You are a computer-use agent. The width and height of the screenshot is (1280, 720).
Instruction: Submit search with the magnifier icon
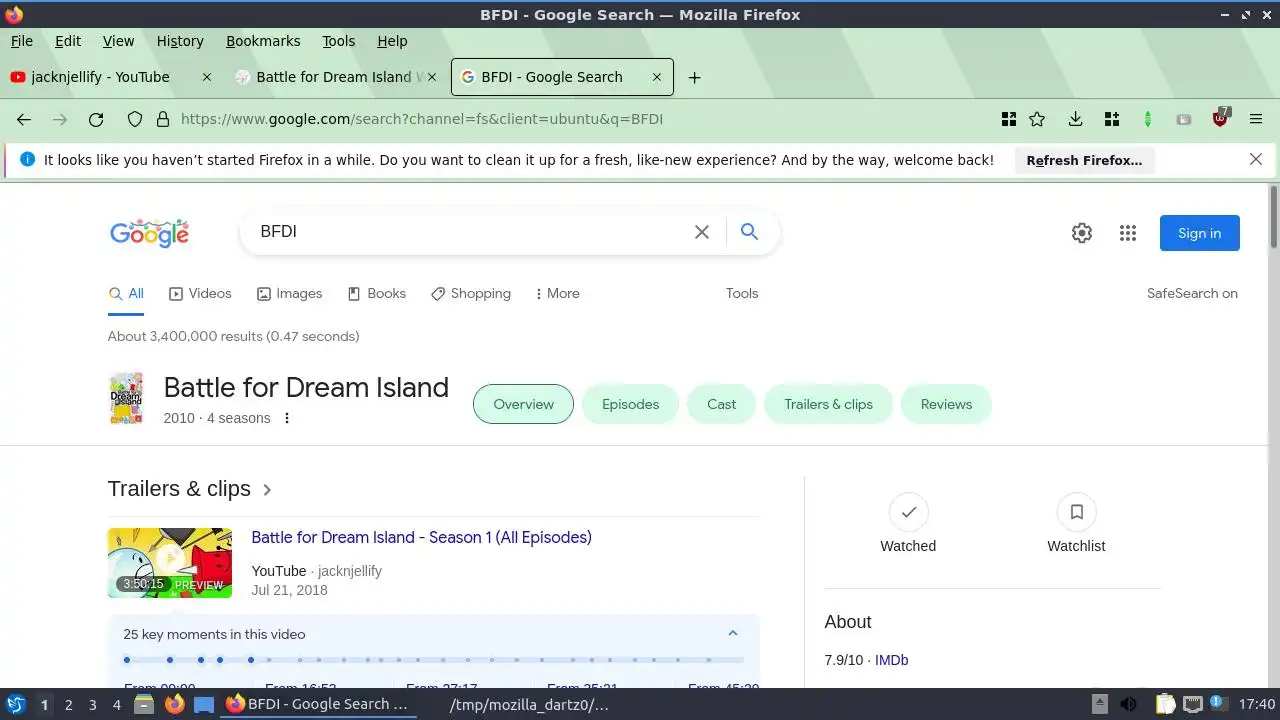click(749, 232)
